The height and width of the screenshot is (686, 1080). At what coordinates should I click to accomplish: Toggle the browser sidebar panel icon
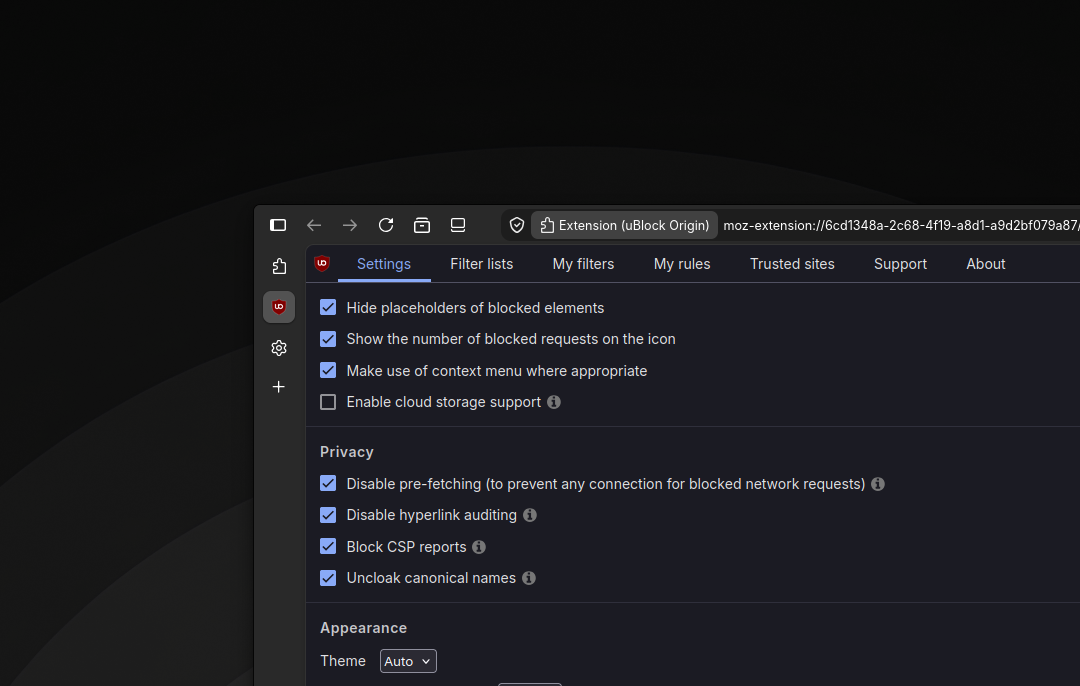click(x=278, y=225)
